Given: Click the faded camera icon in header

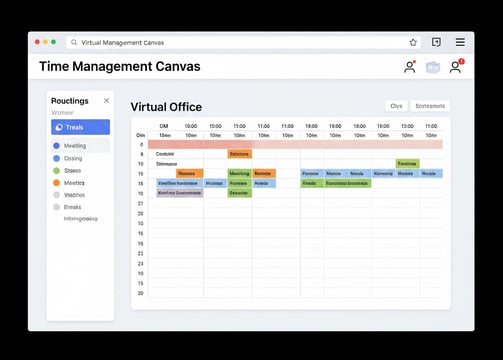Looking at the screenshot, I should [433, 67].
